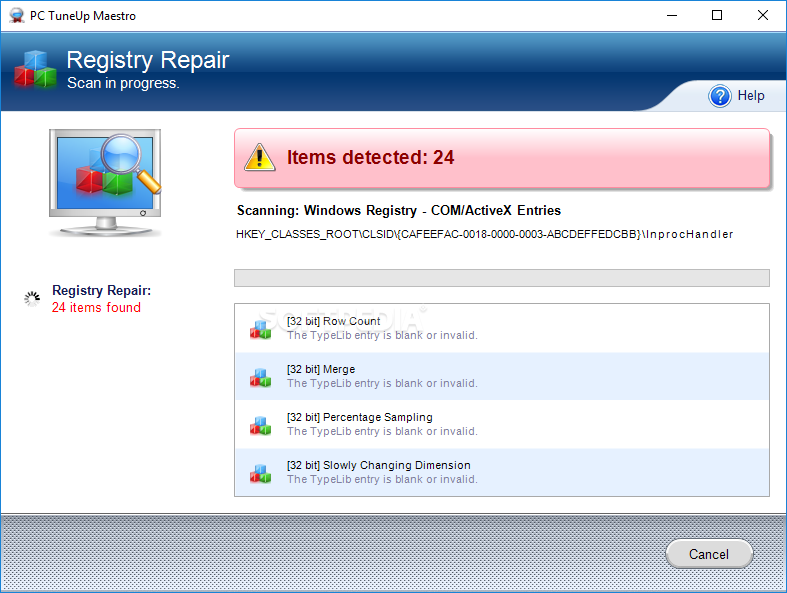
Task: Click the cubes icon beside Merge
Action: pos(260,377)
